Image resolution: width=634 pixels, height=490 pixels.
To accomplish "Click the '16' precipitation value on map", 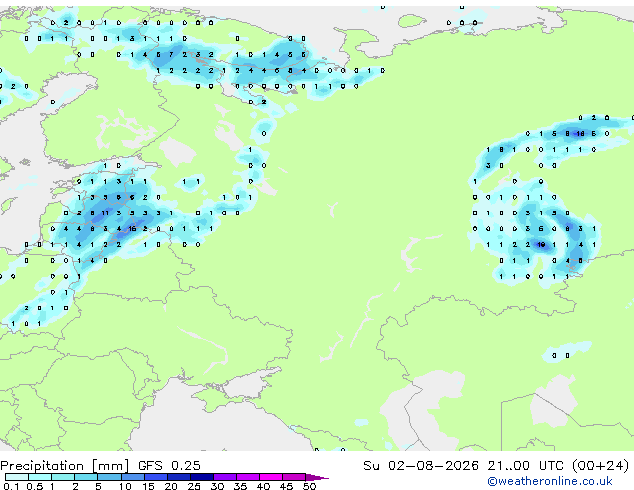I will (132, 228).
